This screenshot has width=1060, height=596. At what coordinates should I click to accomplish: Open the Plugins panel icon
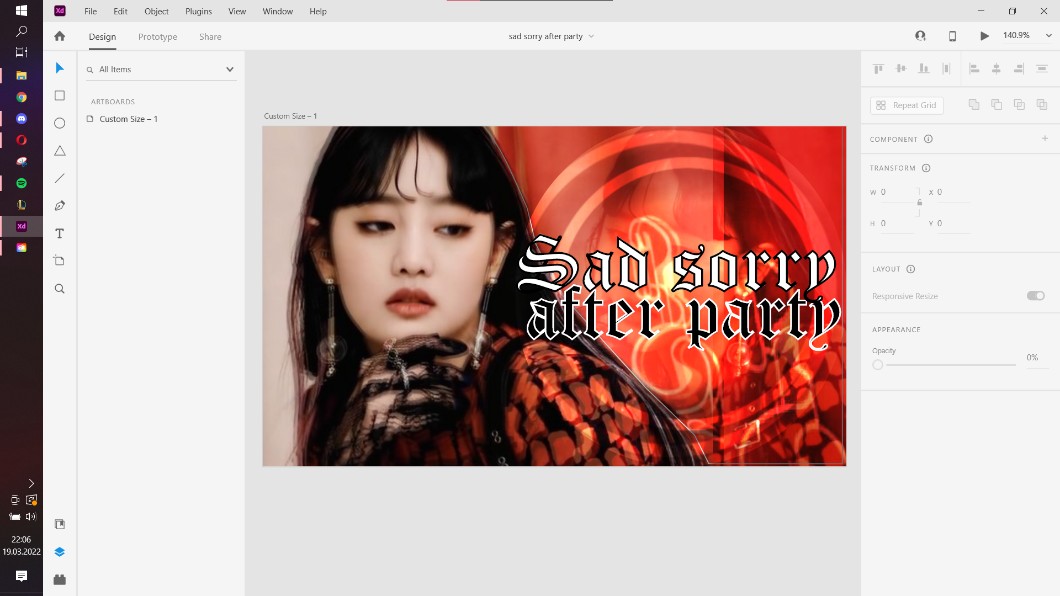(60, 579)
